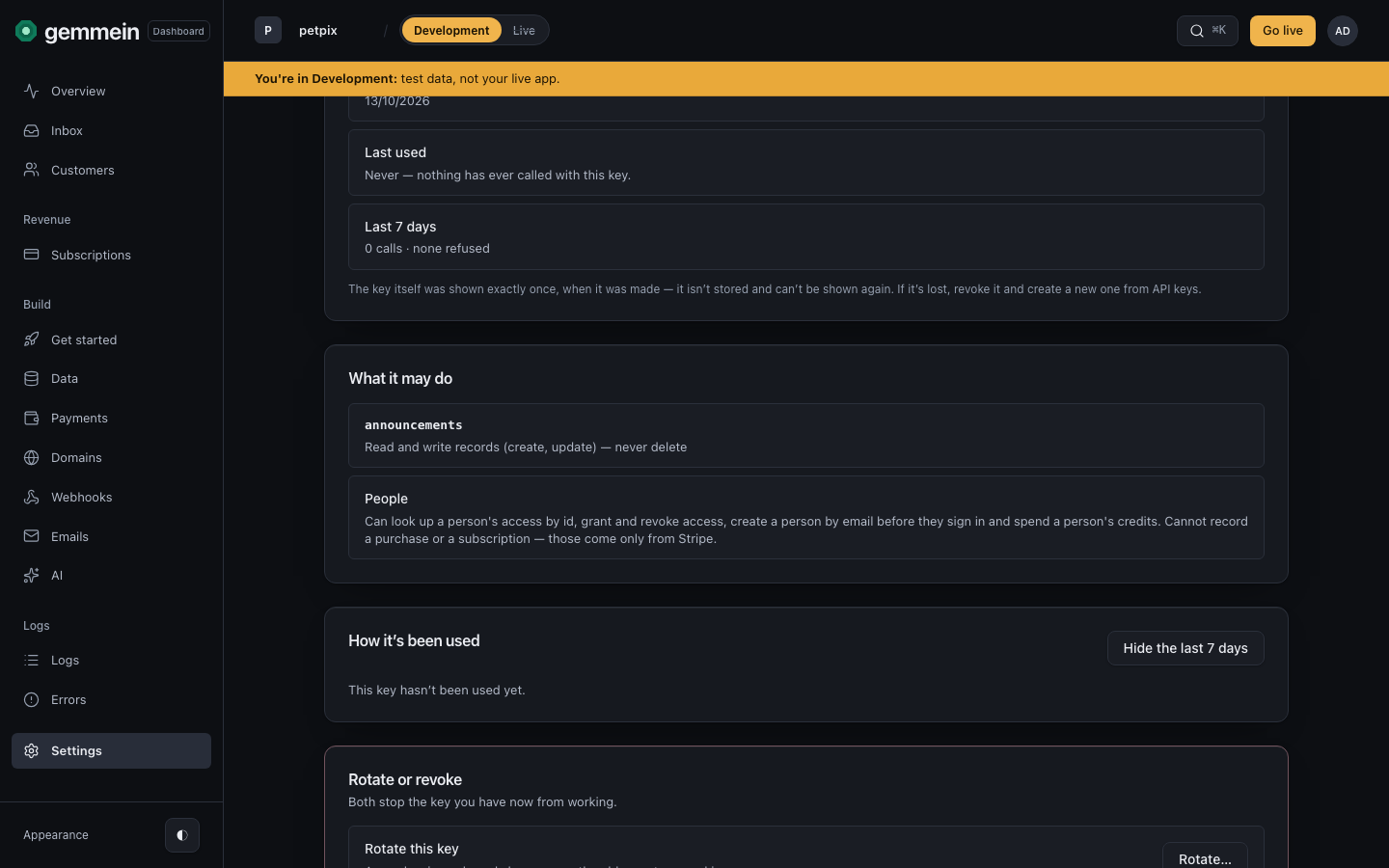The width and height of the screenshot is (1389, 868).
Task: Click "This key hasn't been used yet."
Action: pyautogui.click(x=437, y=690)
